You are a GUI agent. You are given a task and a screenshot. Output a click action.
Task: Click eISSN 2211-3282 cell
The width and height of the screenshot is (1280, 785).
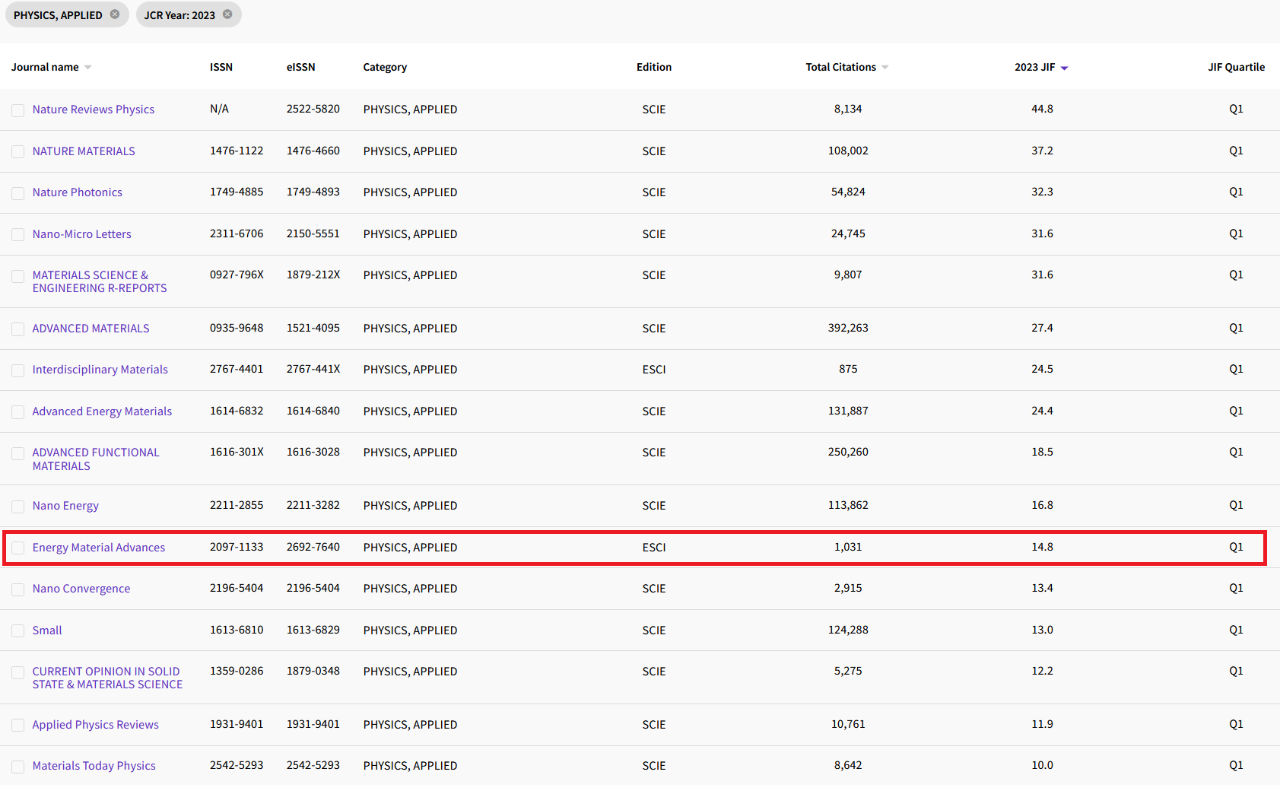[x=313, y=505]
